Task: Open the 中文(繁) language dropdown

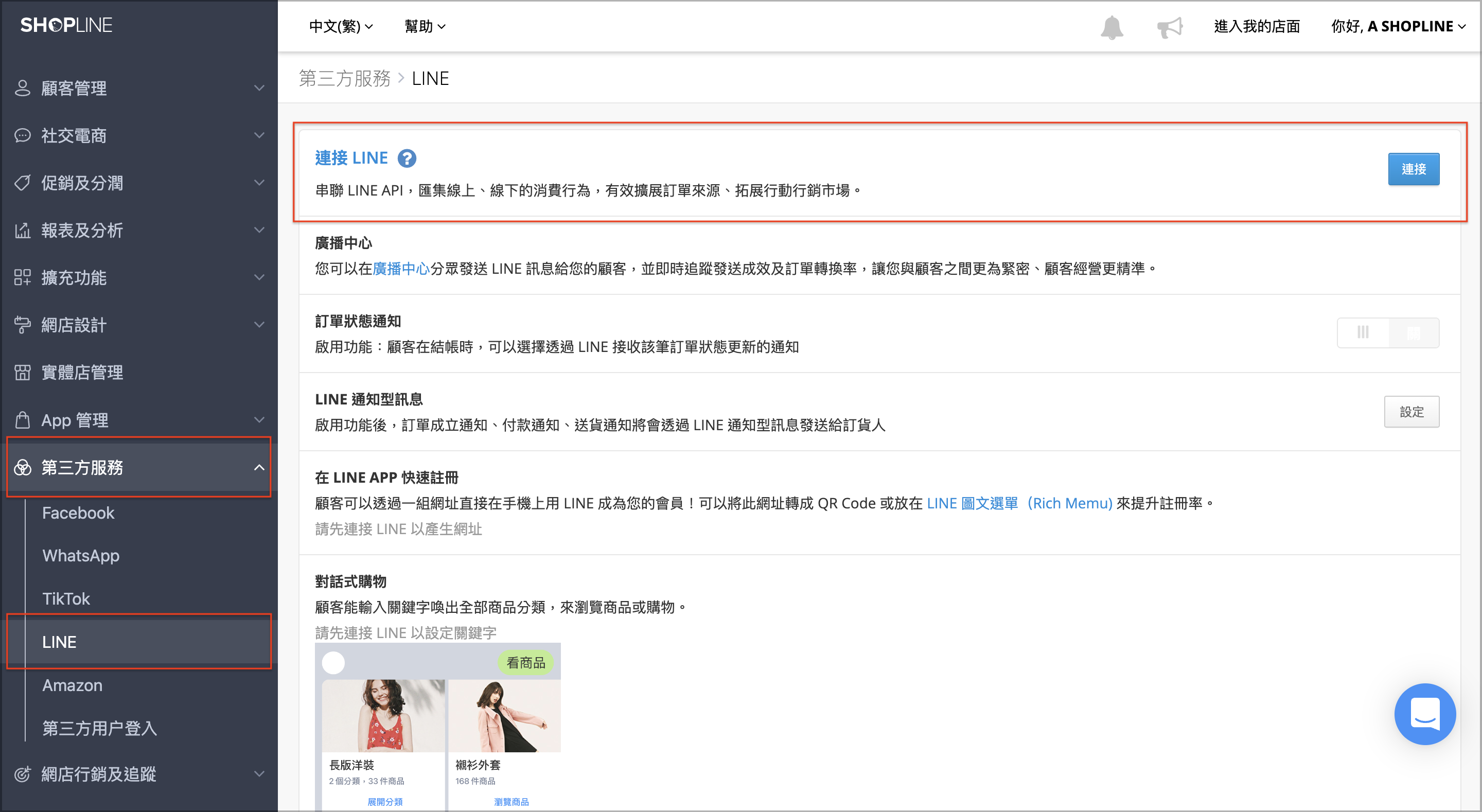Action: click(x=341, y=26)
